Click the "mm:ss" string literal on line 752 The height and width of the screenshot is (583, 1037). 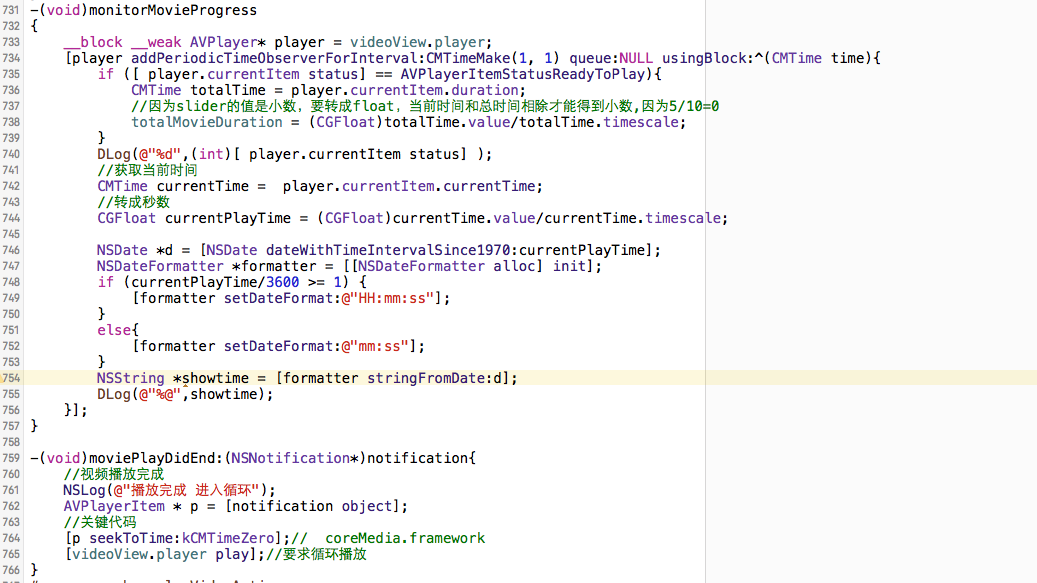pos(375,346)
